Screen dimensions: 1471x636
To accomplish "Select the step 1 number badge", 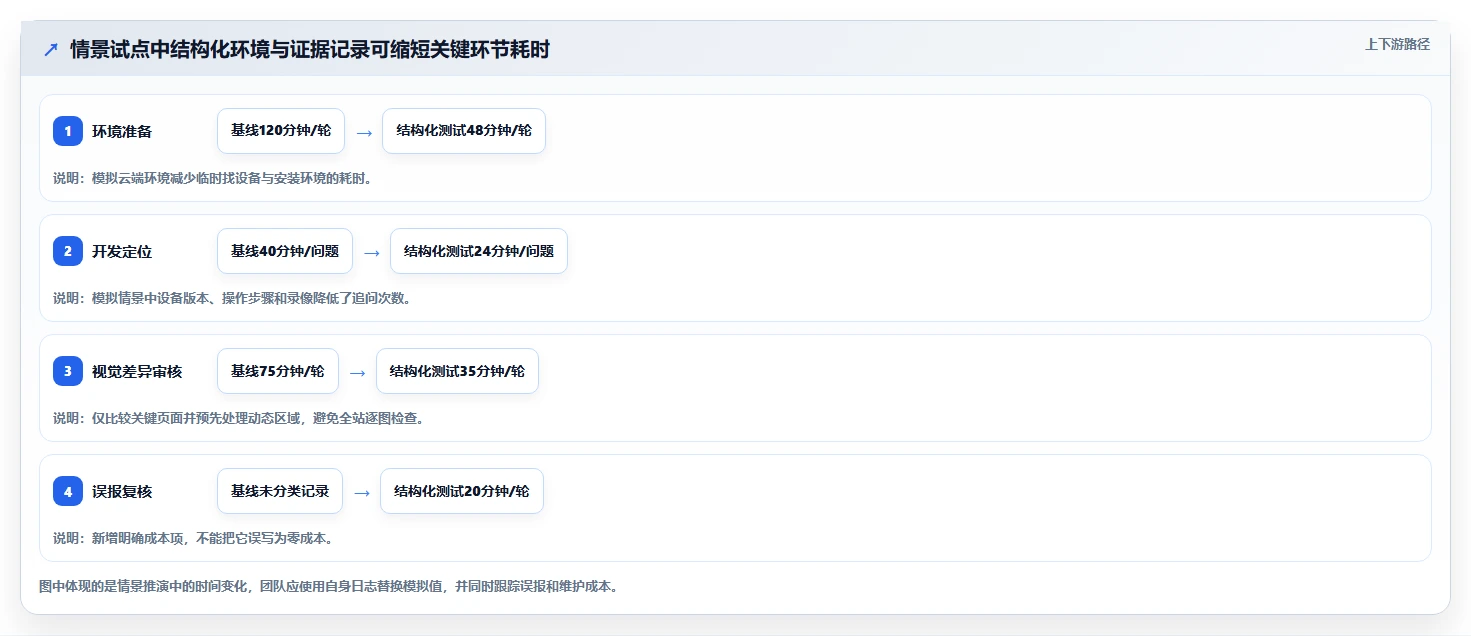I will pos(68,131).
